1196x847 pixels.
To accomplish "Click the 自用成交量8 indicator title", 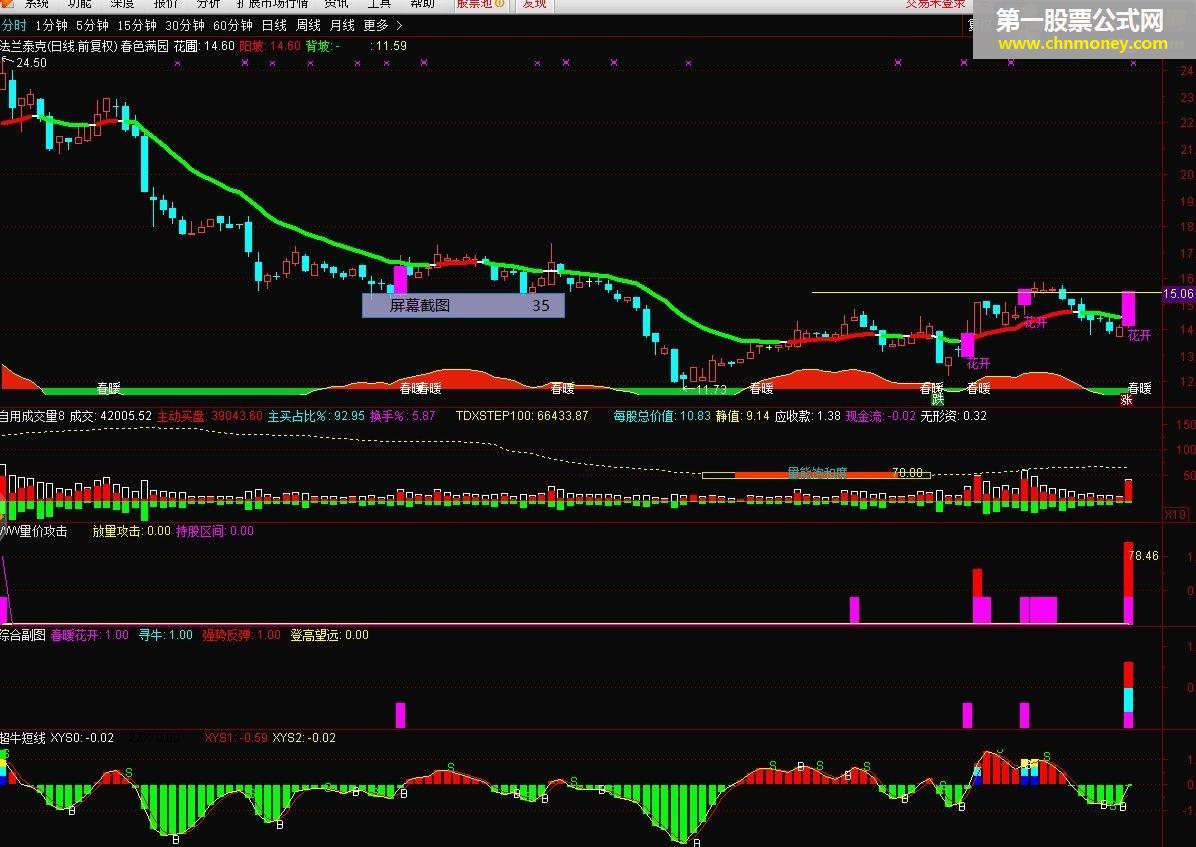I will tap(33, 416).
